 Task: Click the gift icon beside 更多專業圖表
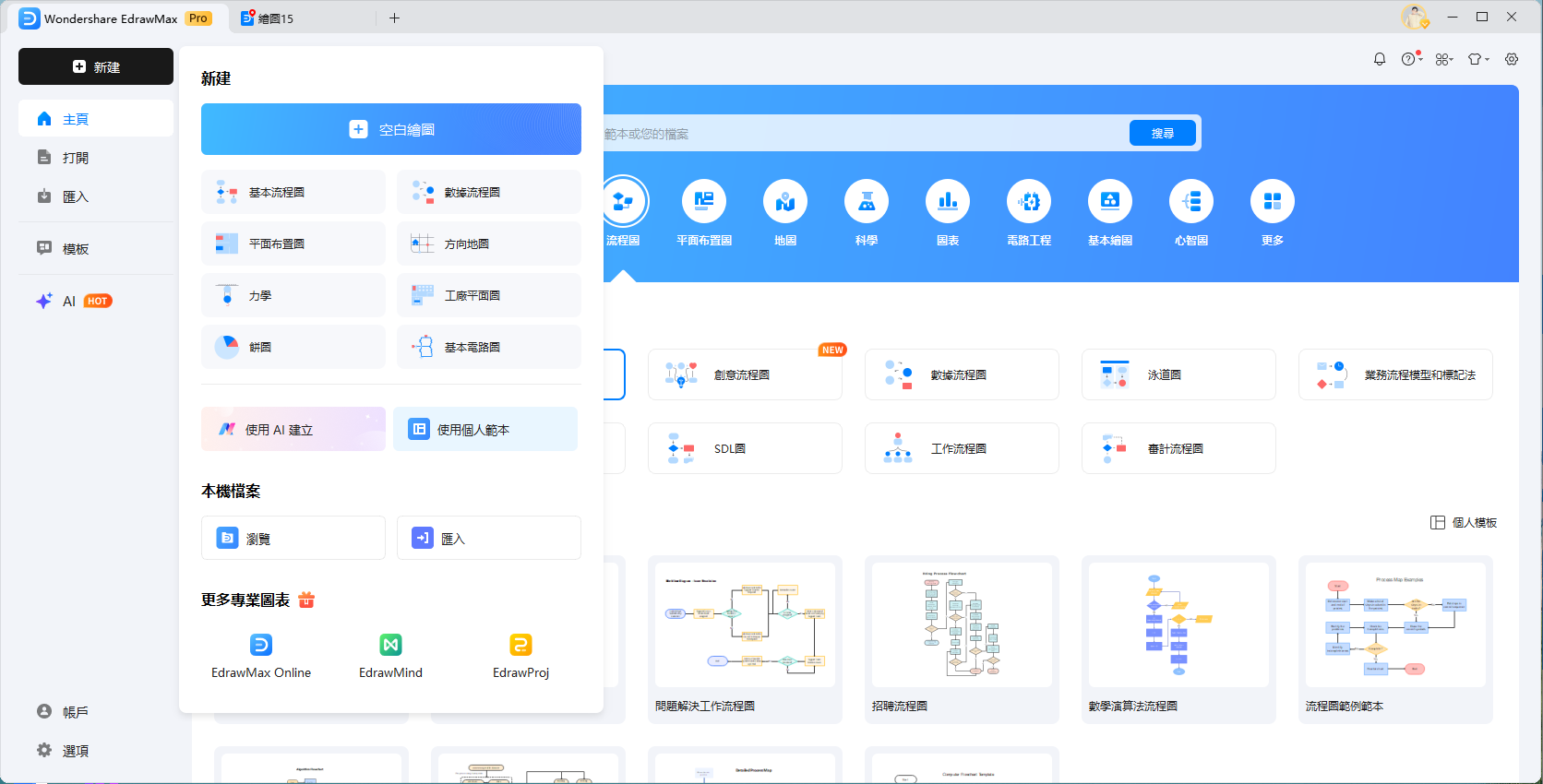tap(306, 600)
